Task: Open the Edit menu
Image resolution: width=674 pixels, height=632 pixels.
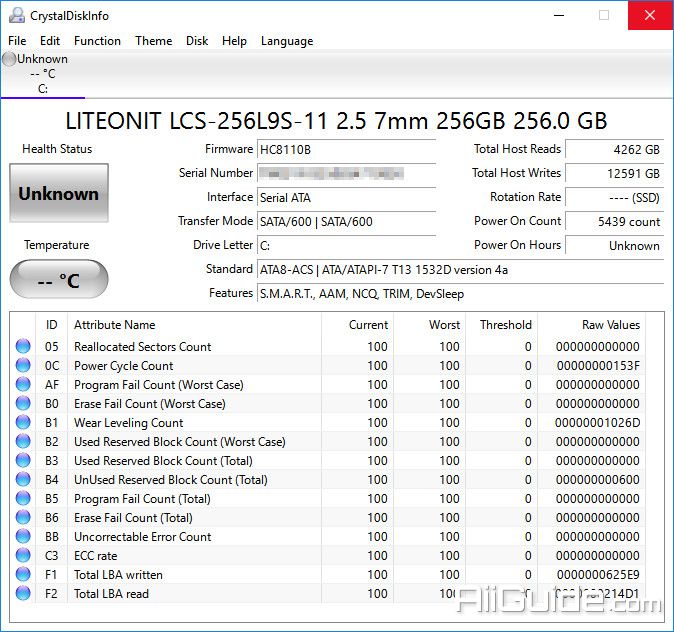Action: [x=50, y=41]
